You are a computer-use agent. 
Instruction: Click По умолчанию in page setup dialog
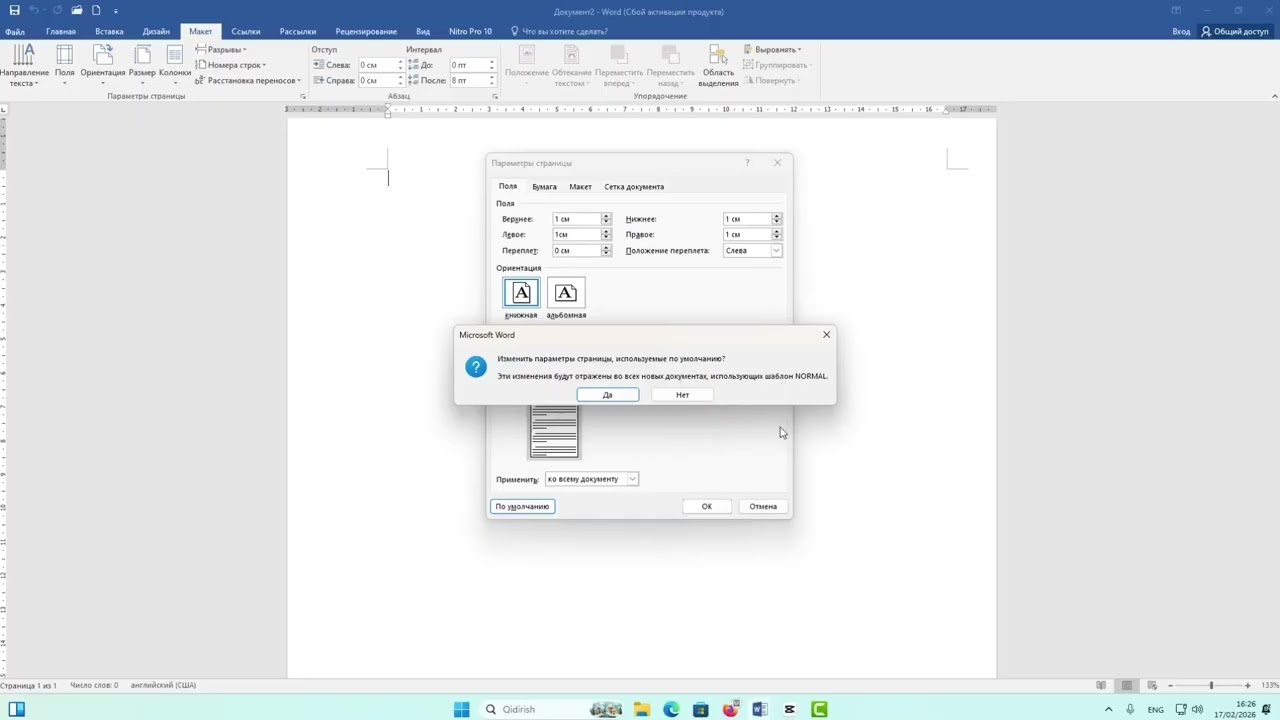[522, 506]
